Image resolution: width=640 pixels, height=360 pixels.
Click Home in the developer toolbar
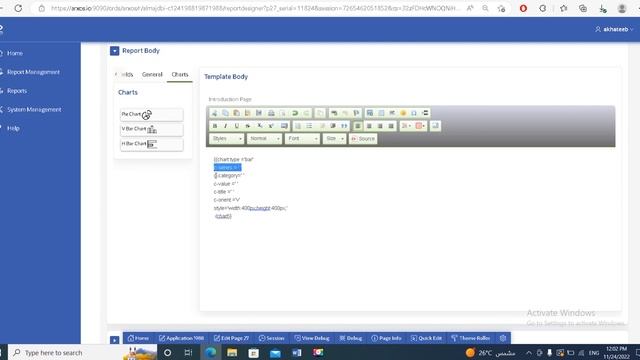pos(138,338)
